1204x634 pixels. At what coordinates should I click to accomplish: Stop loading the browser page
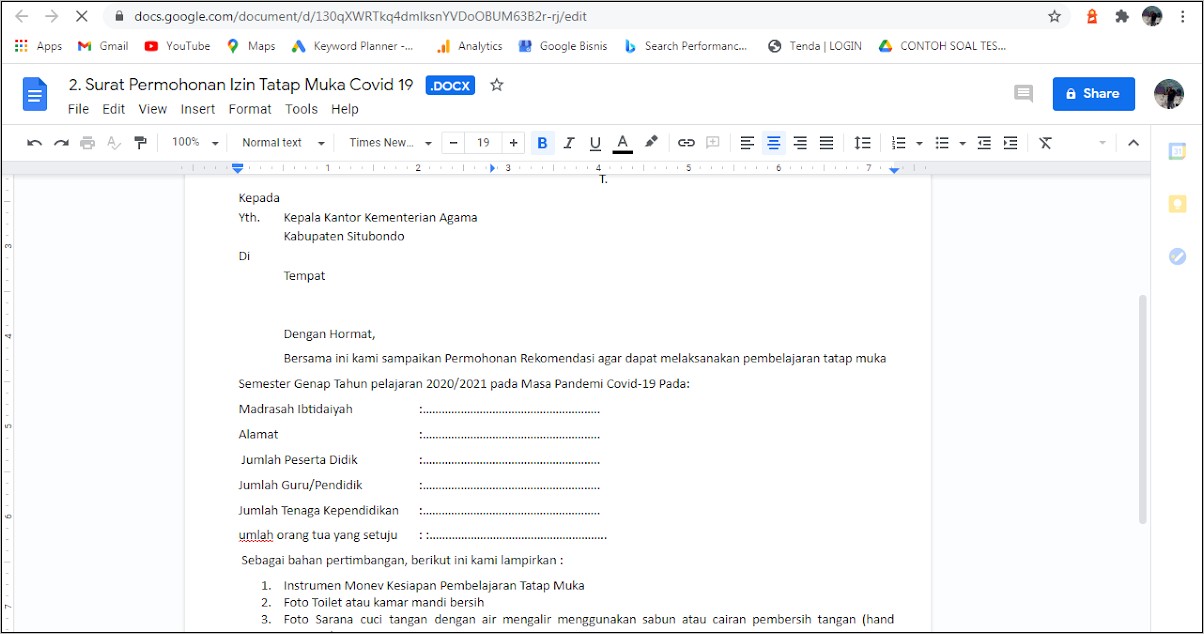pyautogui.click(x=82, y=17)
